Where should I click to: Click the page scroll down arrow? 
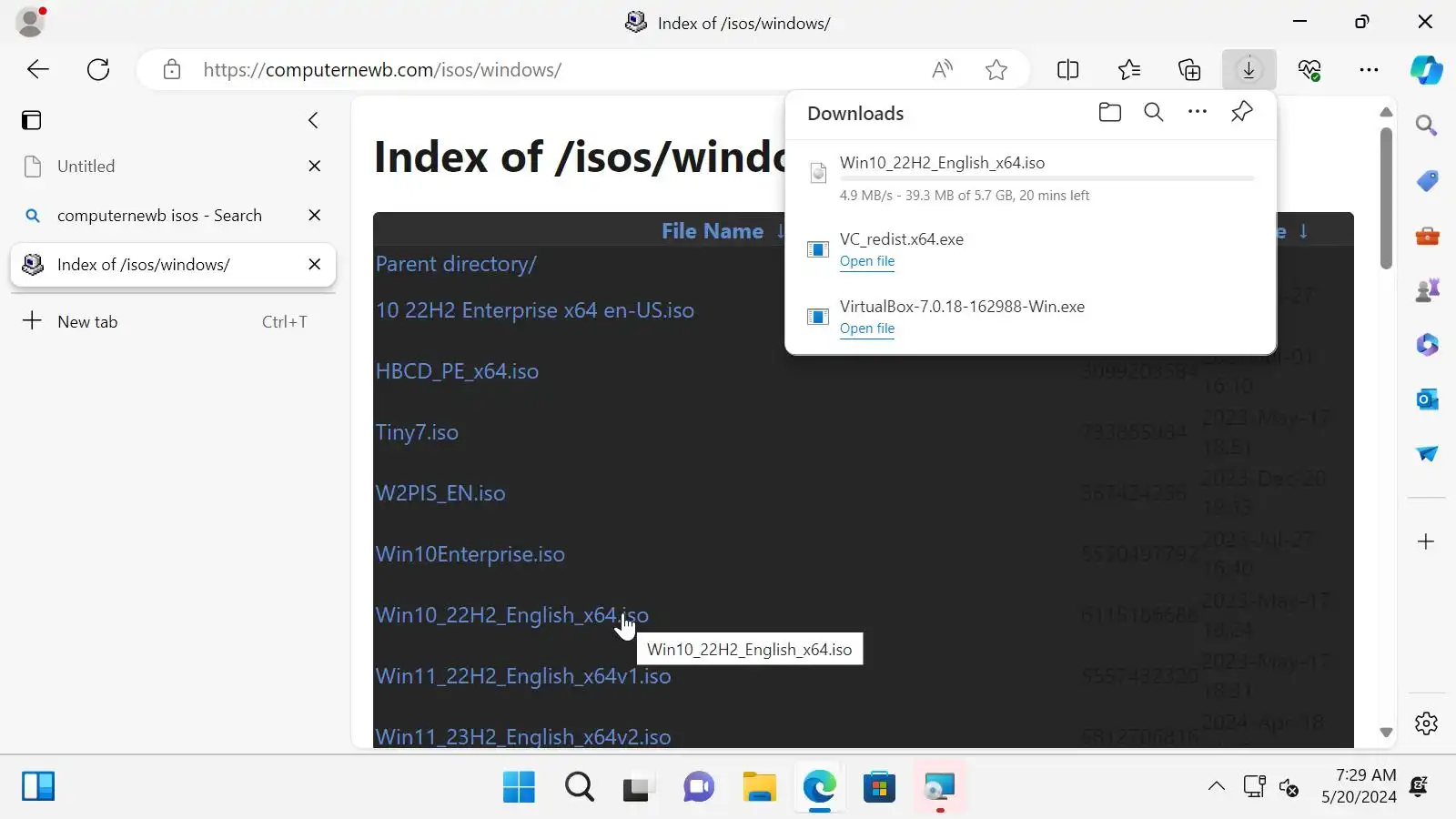[x=1386, y=733]
